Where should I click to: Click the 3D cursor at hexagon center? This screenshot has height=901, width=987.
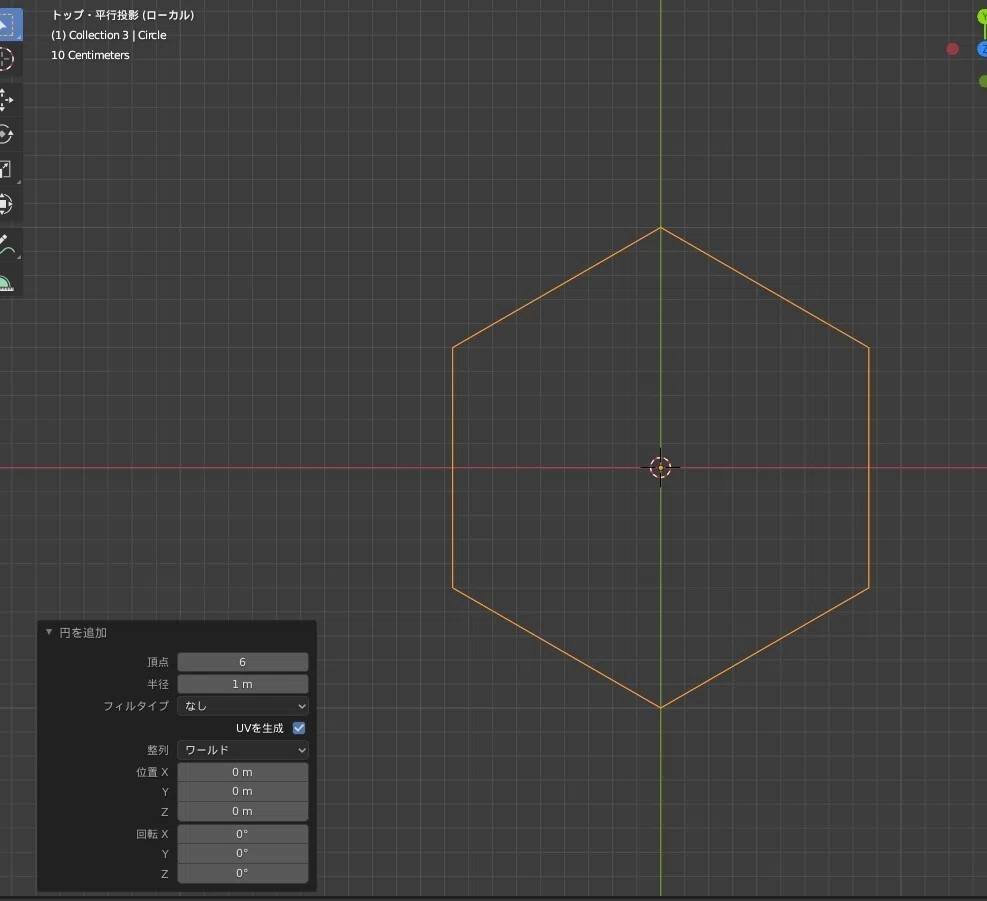(660, 468)
